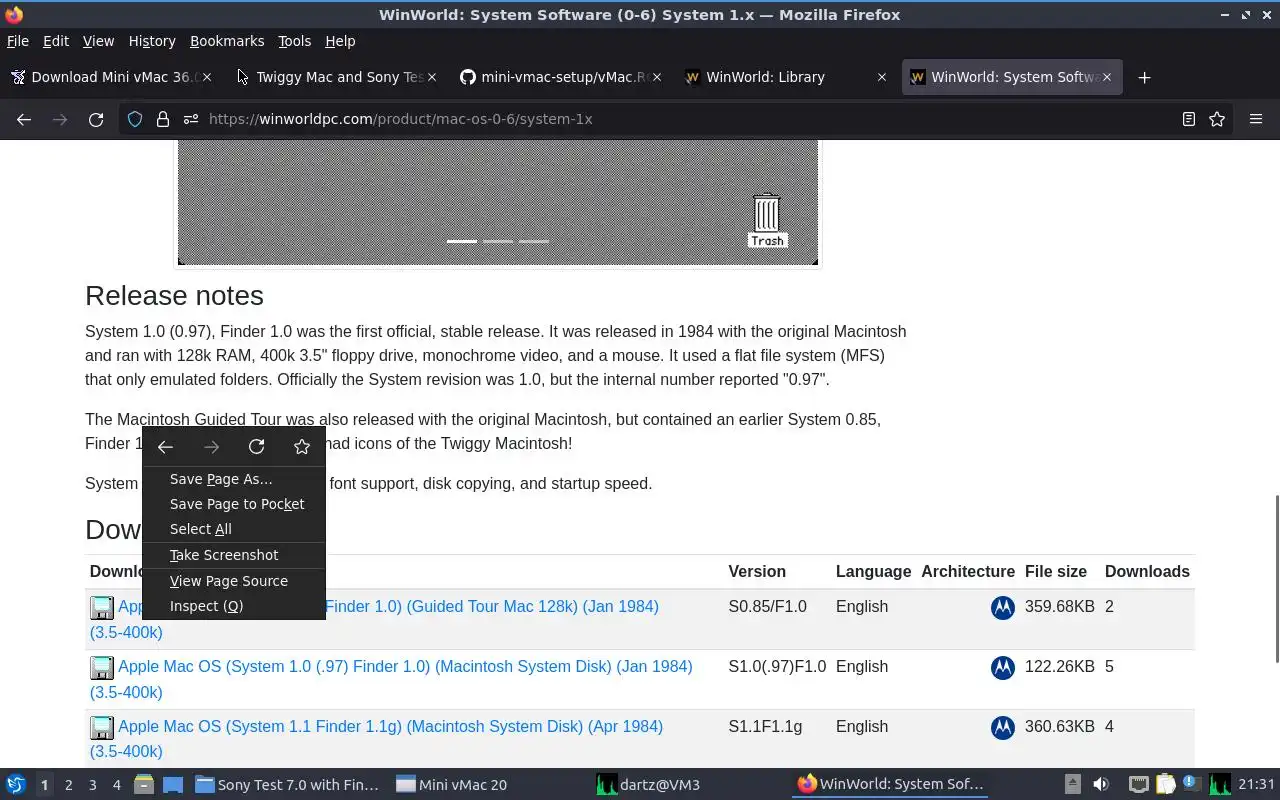
Task: Click the Downloads column header
Action: tap(1147, 572)
